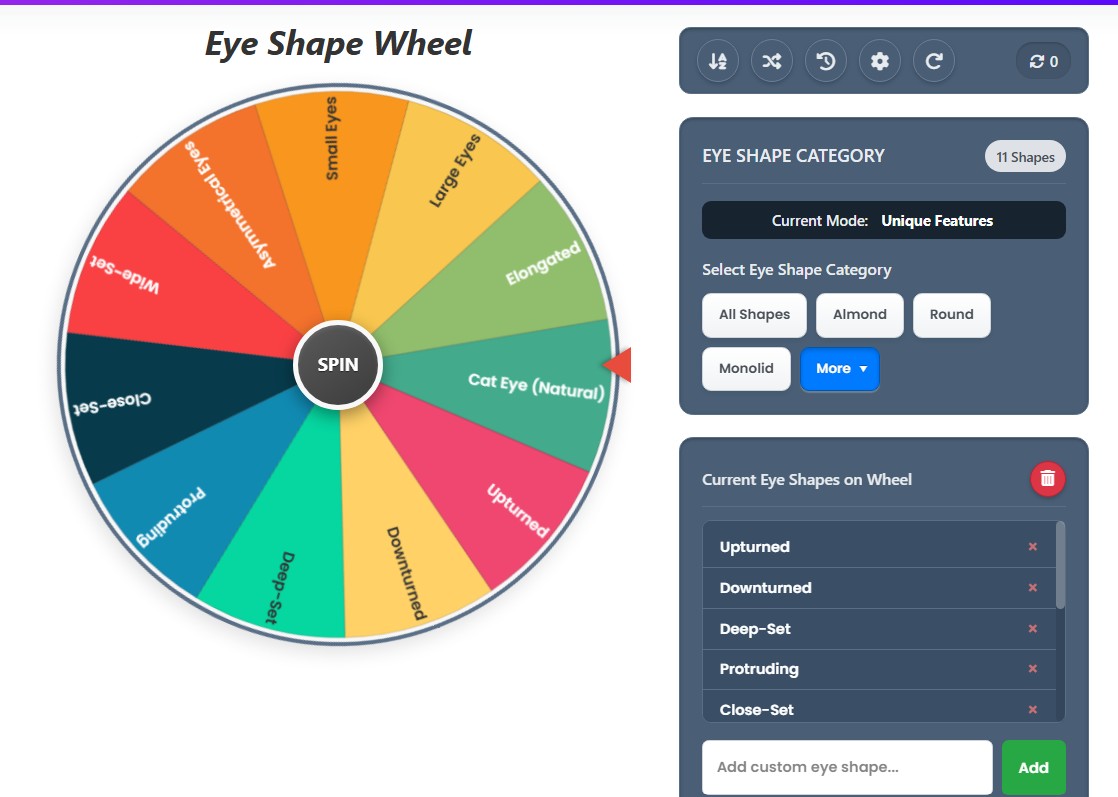The image size is (1118, 797).
Task: Click the reset wheel icon
Action: click(934, 61)
